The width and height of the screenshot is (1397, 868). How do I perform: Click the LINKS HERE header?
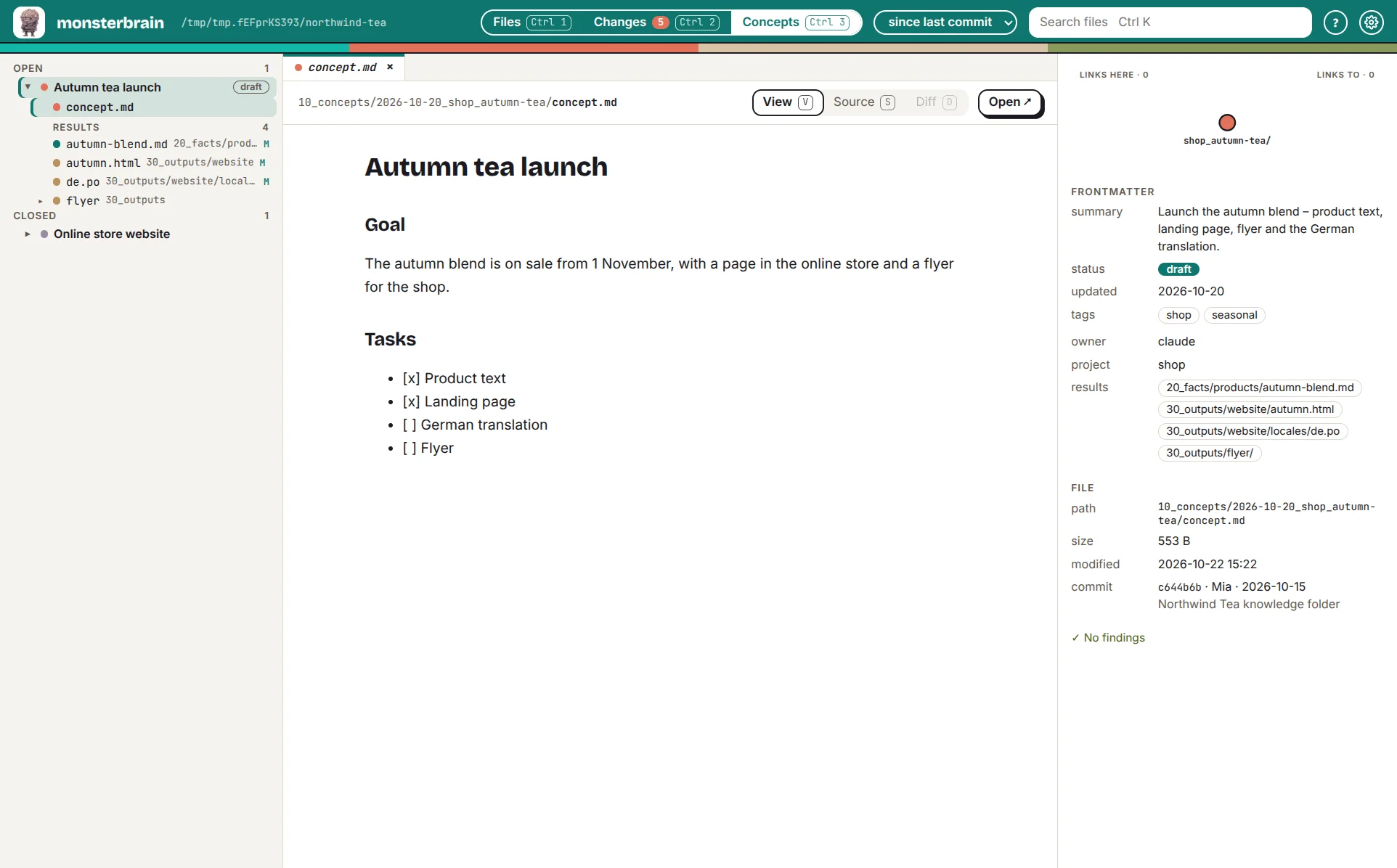coord(1113,75)
